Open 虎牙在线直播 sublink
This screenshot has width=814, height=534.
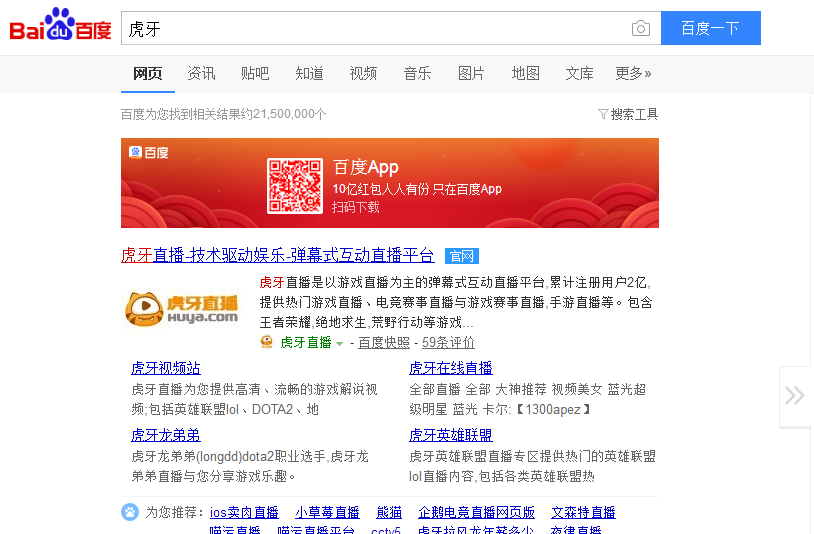pos(451,368)
